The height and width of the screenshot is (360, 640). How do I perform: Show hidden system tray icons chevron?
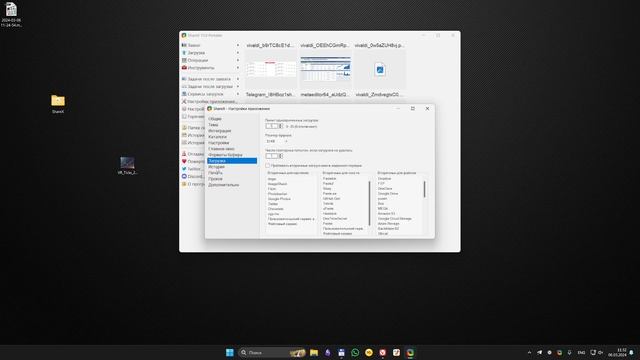click(x=529, y=353)
